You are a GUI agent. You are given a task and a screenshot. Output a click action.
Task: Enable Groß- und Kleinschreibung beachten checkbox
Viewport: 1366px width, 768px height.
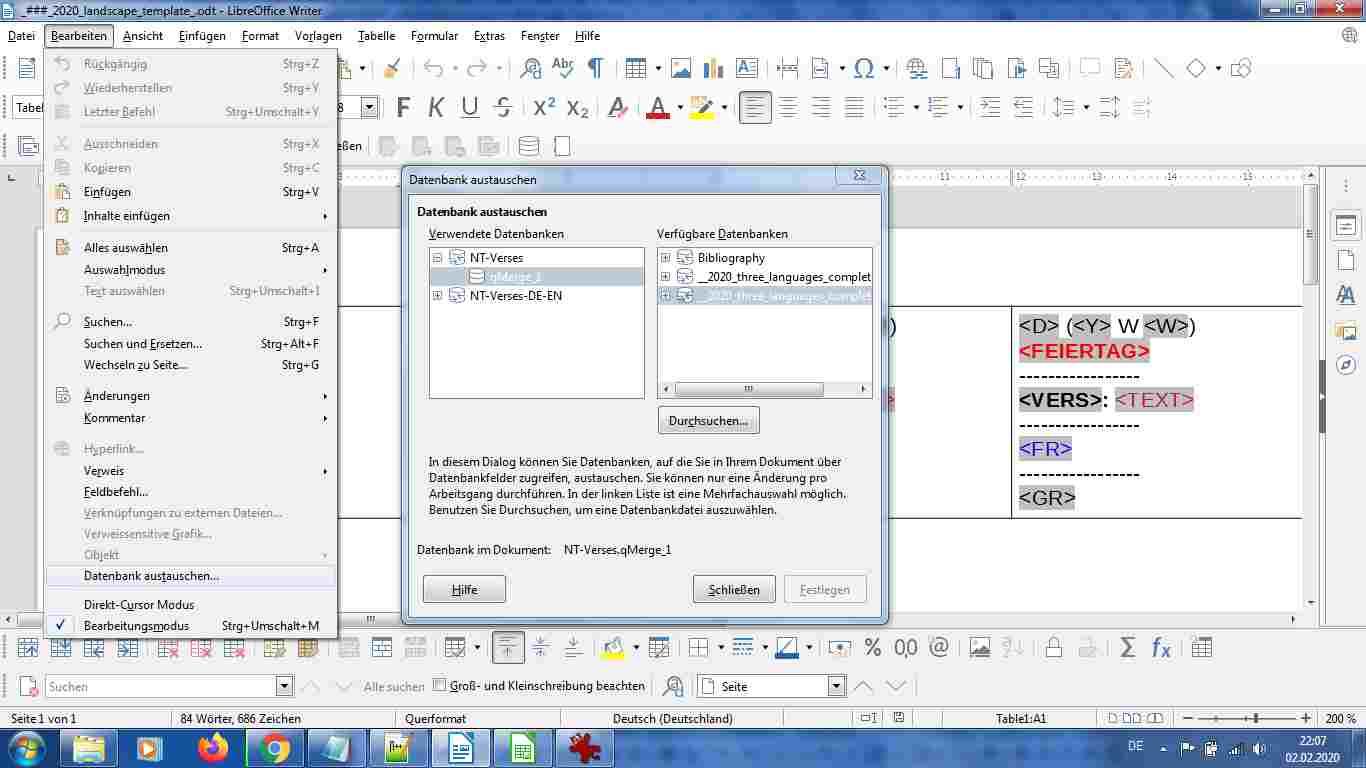pos(439,686)
